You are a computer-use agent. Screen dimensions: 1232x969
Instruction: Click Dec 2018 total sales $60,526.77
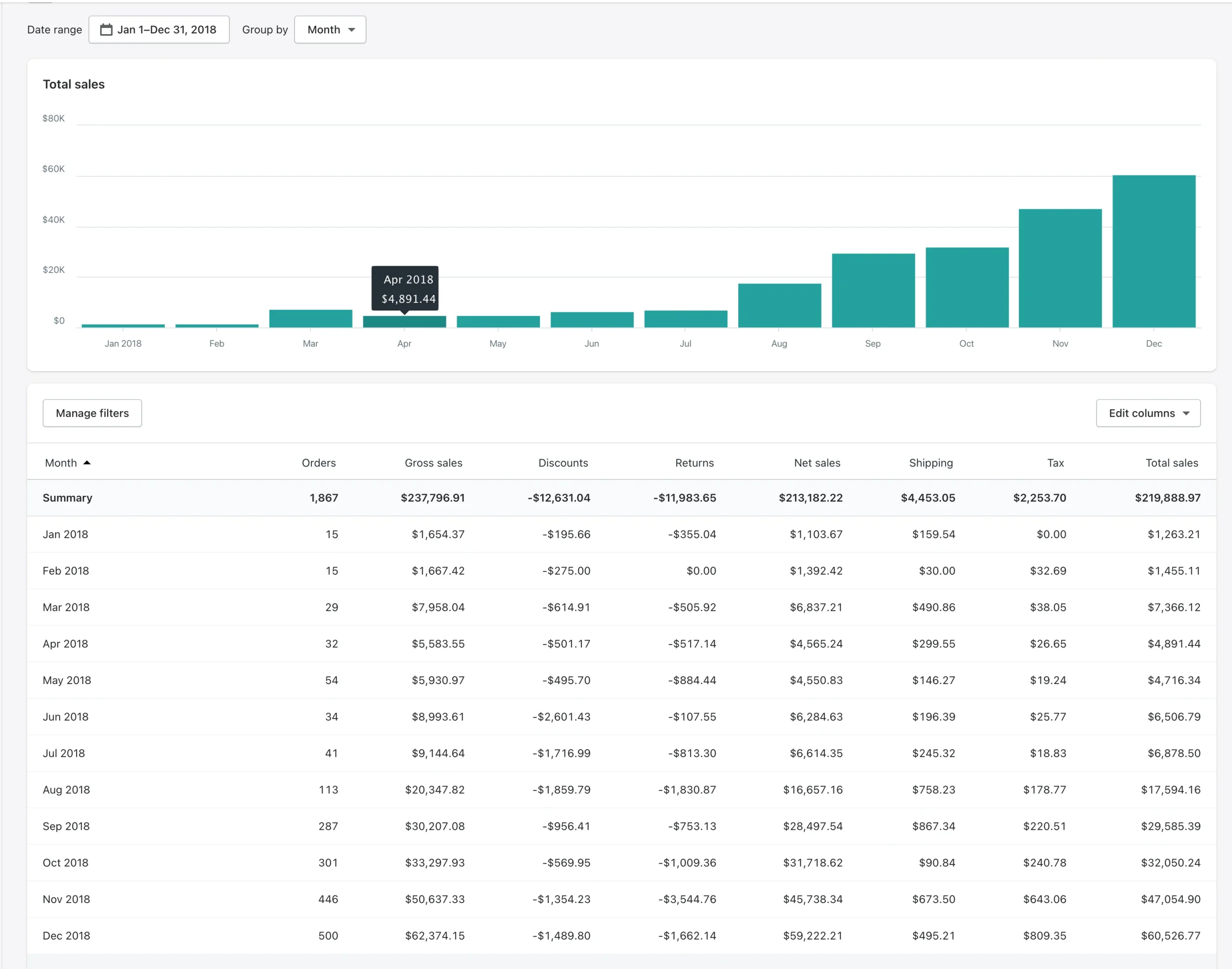1171,935
